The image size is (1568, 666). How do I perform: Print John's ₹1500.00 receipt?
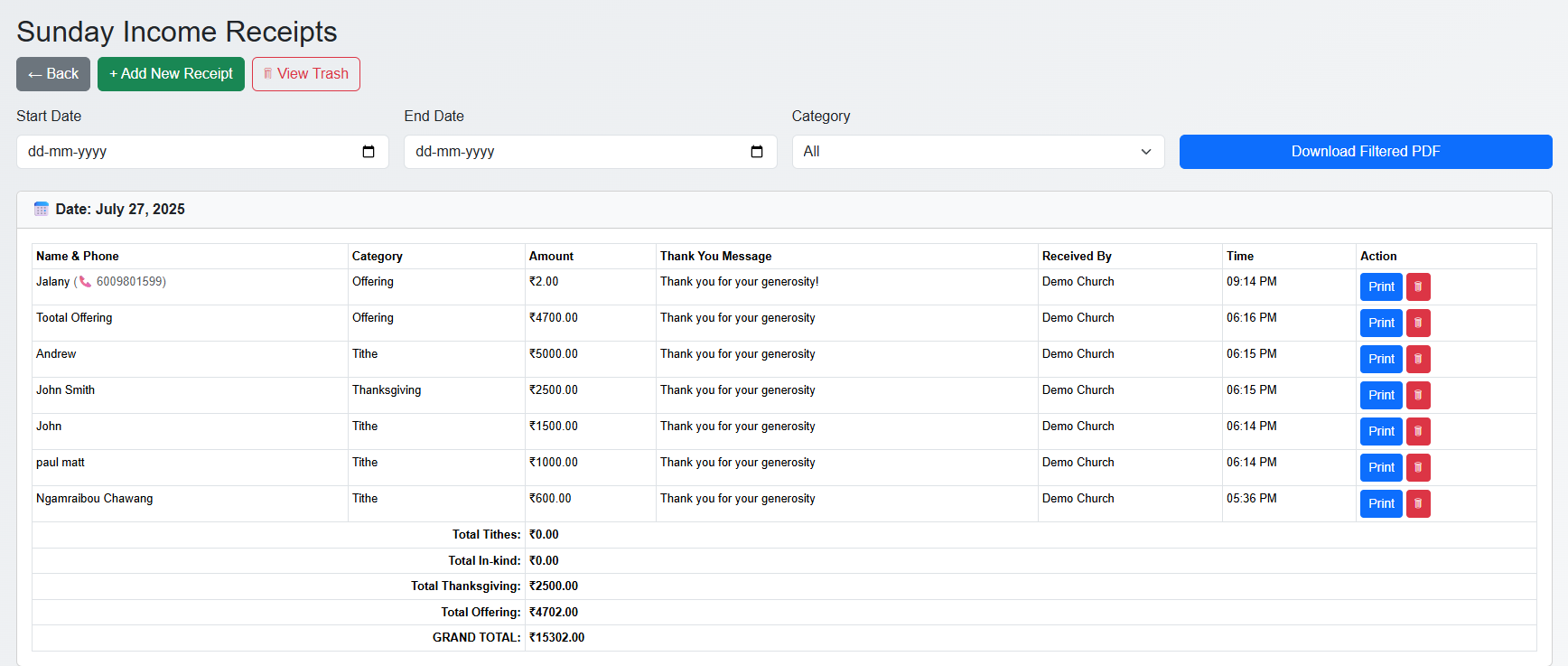[1381, 431]
